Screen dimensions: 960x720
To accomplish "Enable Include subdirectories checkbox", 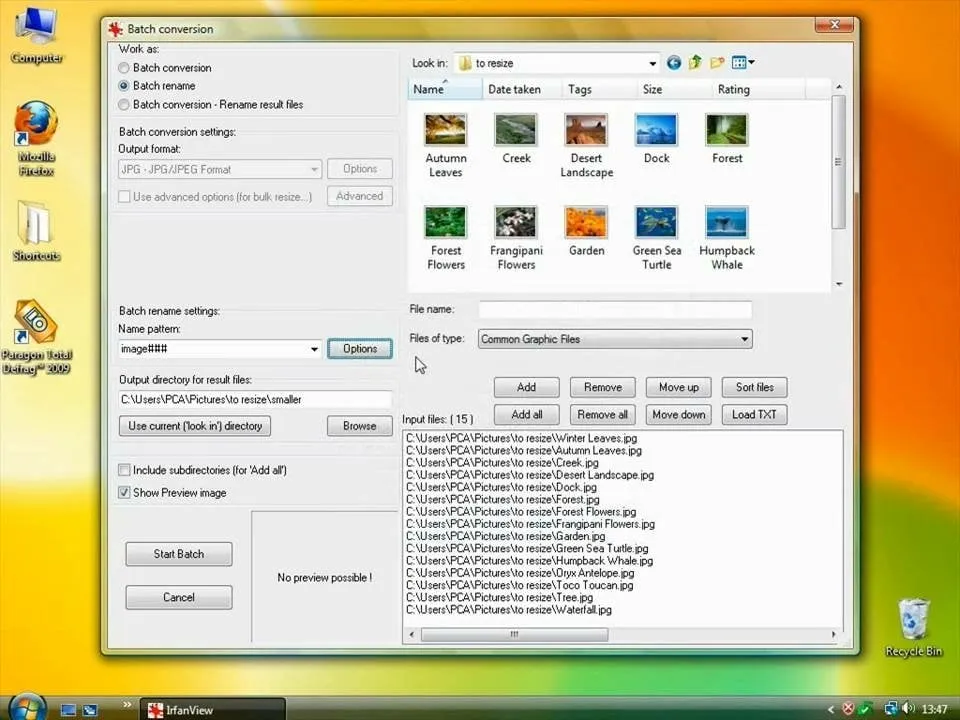I will pos(124,470).
